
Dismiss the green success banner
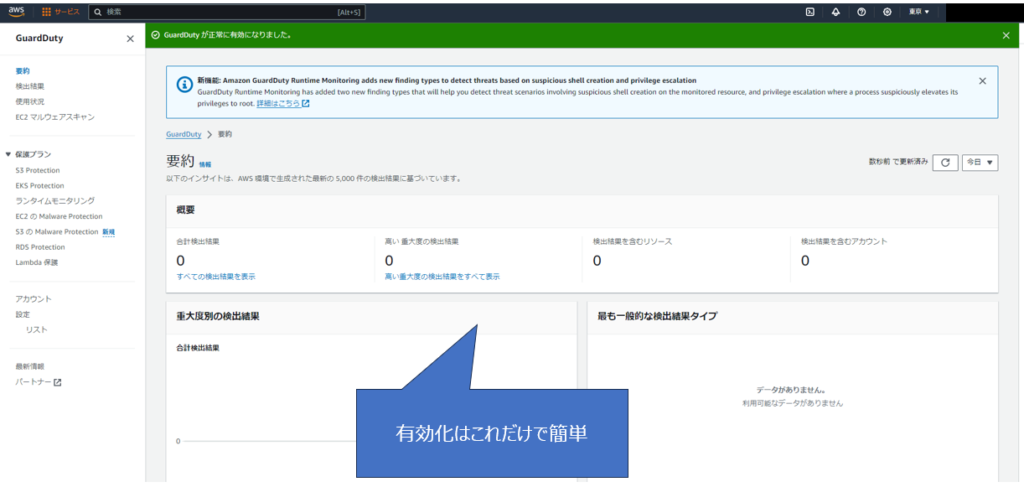[x=1006, y=35]
